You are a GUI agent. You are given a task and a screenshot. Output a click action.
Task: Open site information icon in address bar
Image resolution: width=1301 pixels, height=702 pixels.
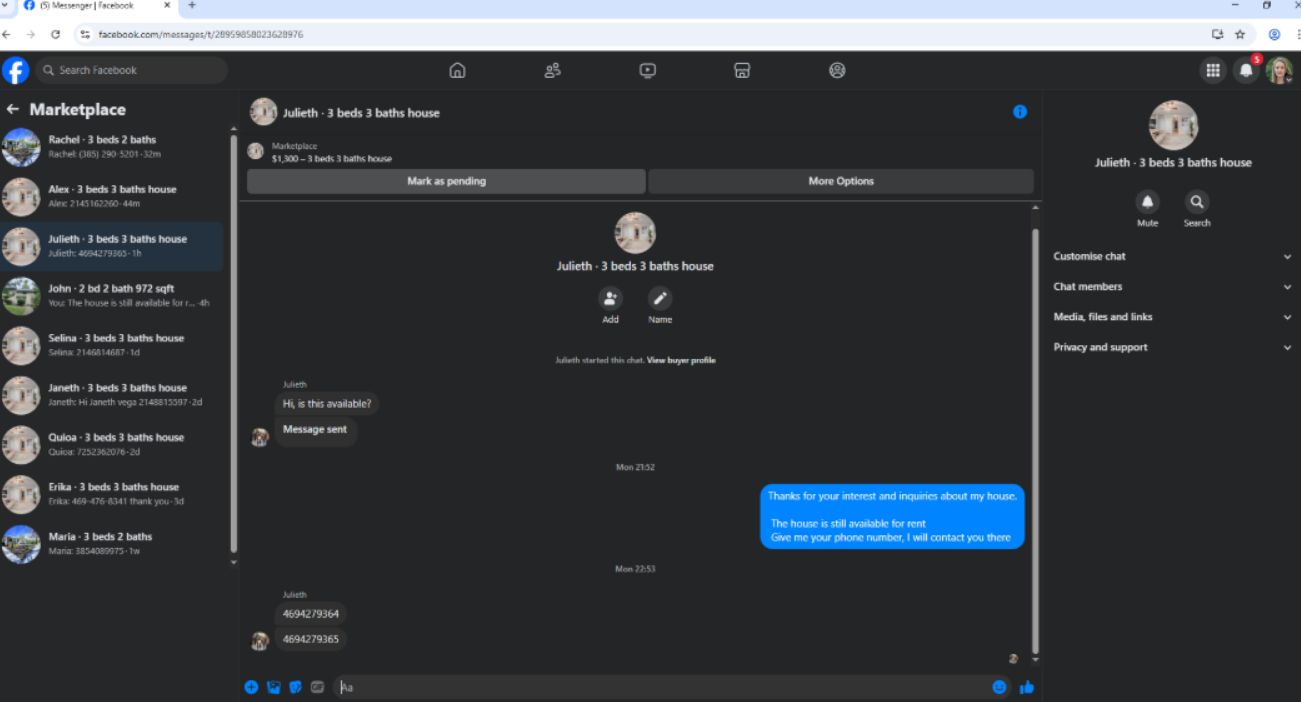pyautogui.click(x=85, y=34)
